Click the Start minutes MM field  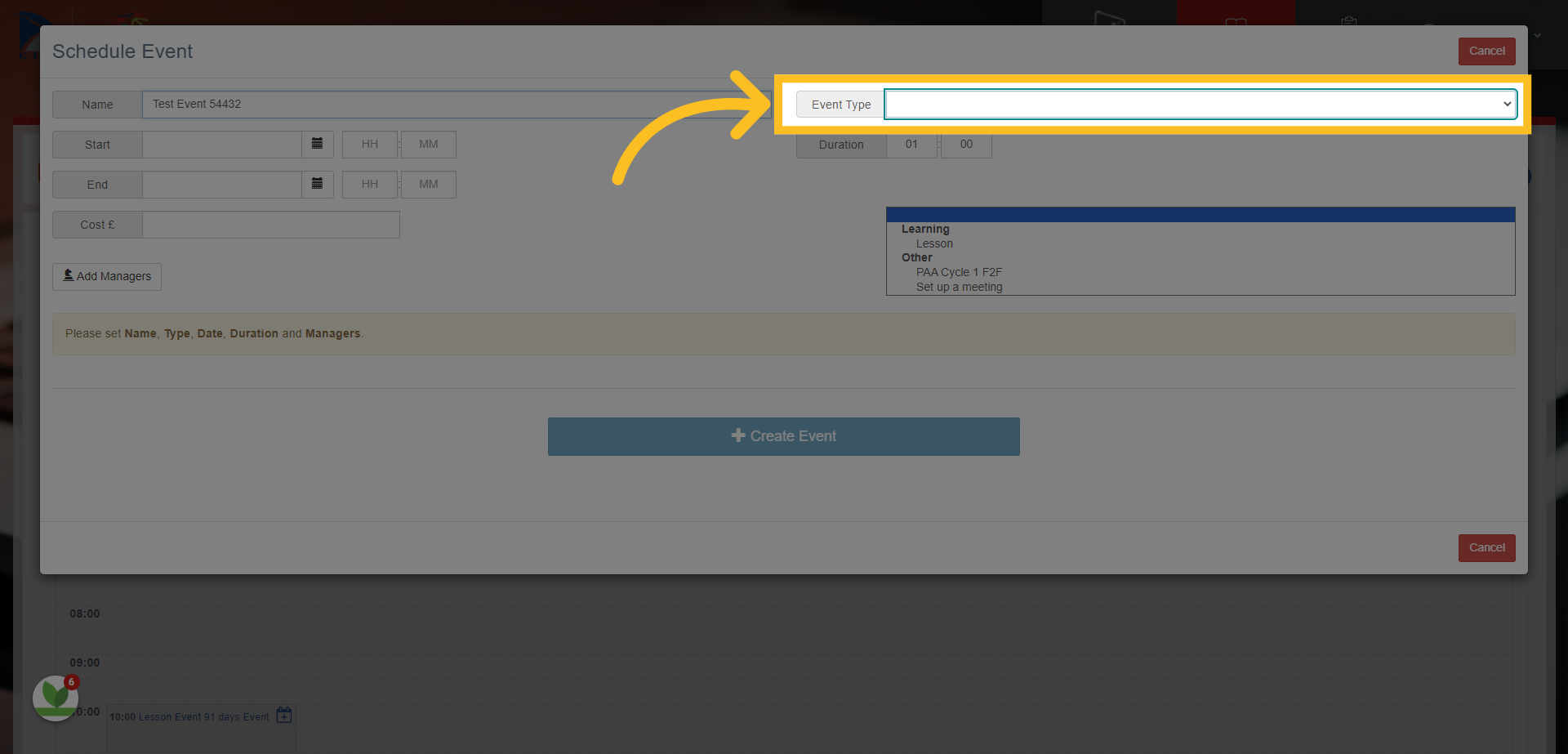(429, 144)
